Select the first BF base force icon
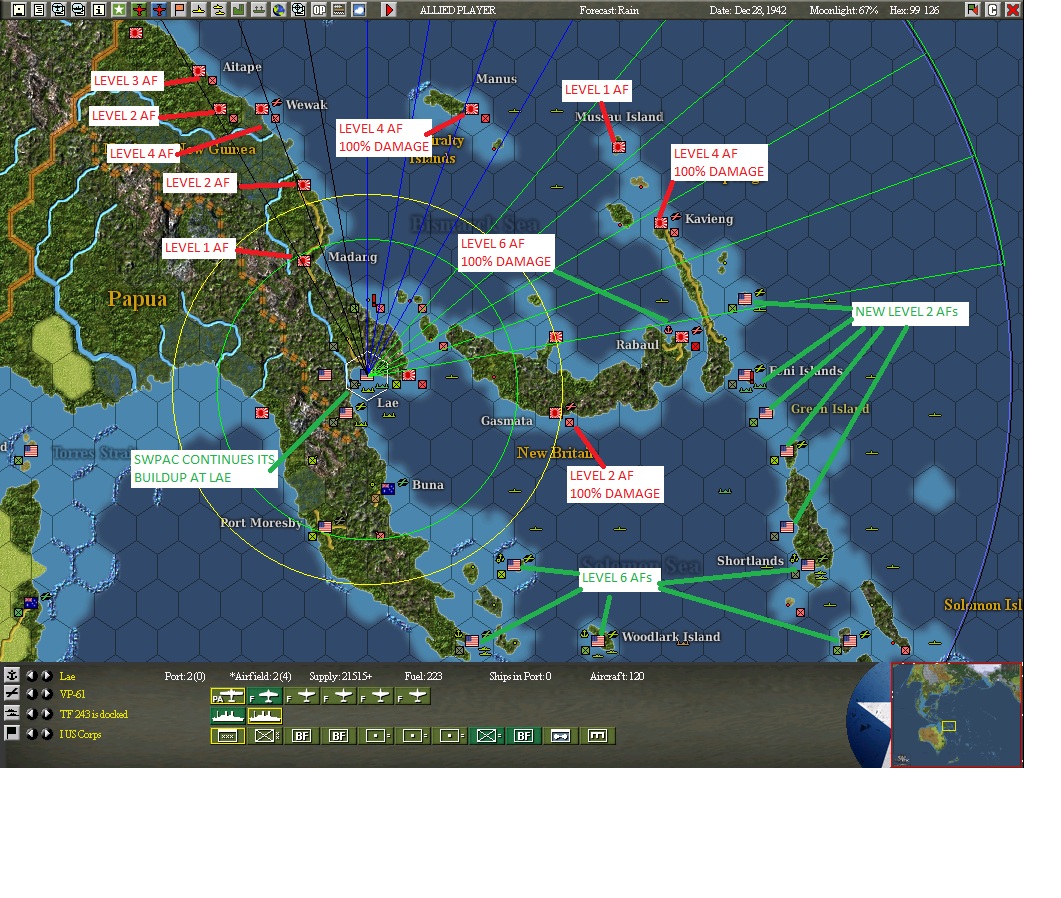 302,736
